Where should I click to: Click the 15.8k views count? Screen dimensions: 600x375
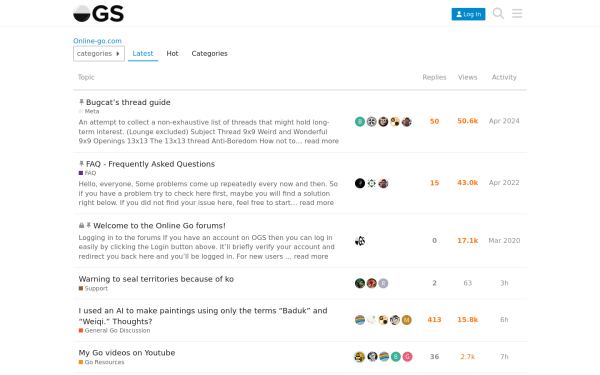tap(468, 320)
